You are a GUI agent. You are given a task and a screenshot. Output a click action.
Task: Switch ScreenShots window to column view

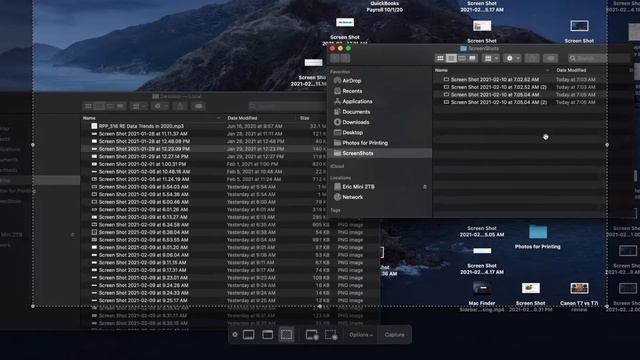pos(462,58)
